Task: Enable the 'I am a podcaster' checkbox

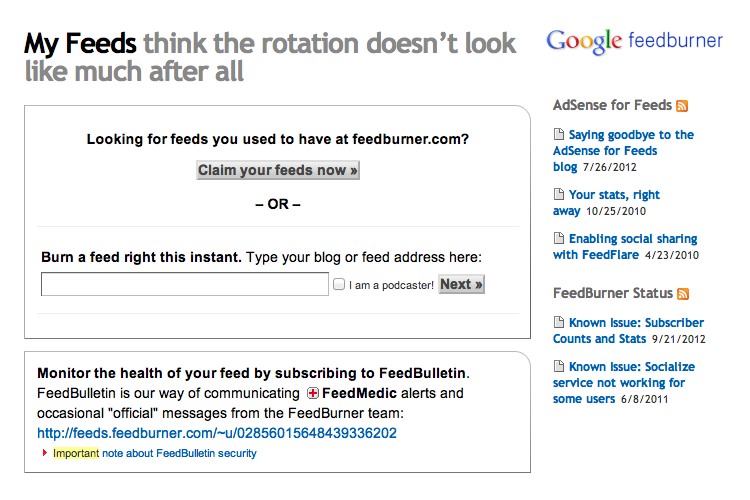Action: click(x=339, y=285)
